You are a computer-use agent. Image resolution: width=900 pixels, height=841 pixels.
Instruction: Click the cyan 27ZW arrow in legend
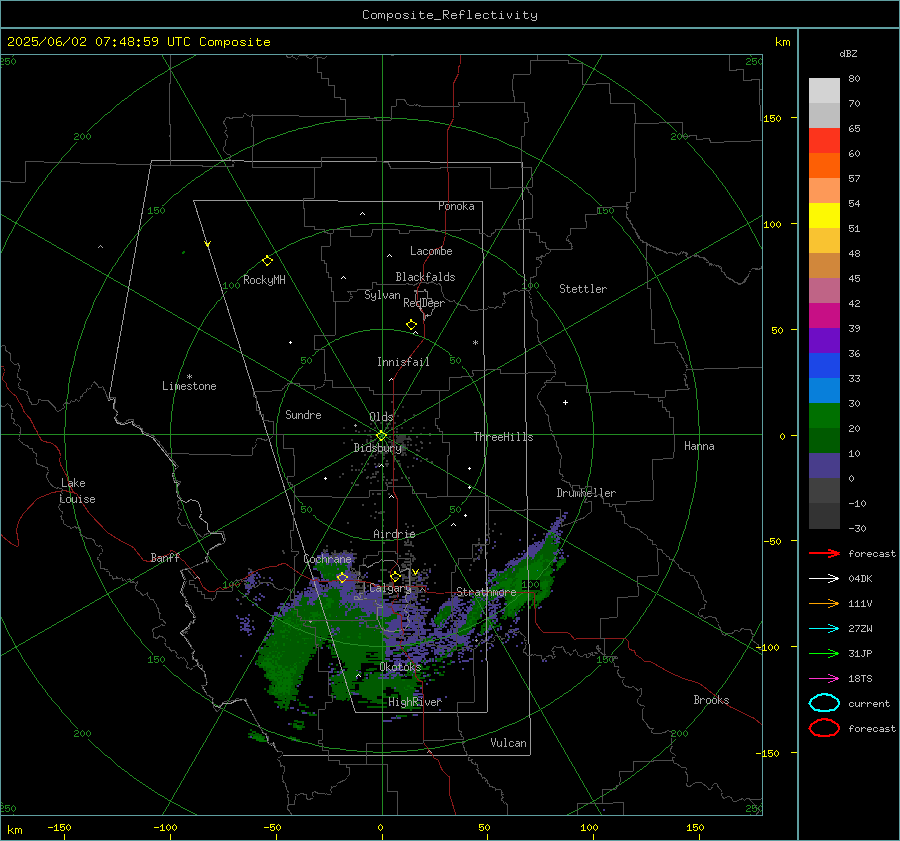[824, 629]
